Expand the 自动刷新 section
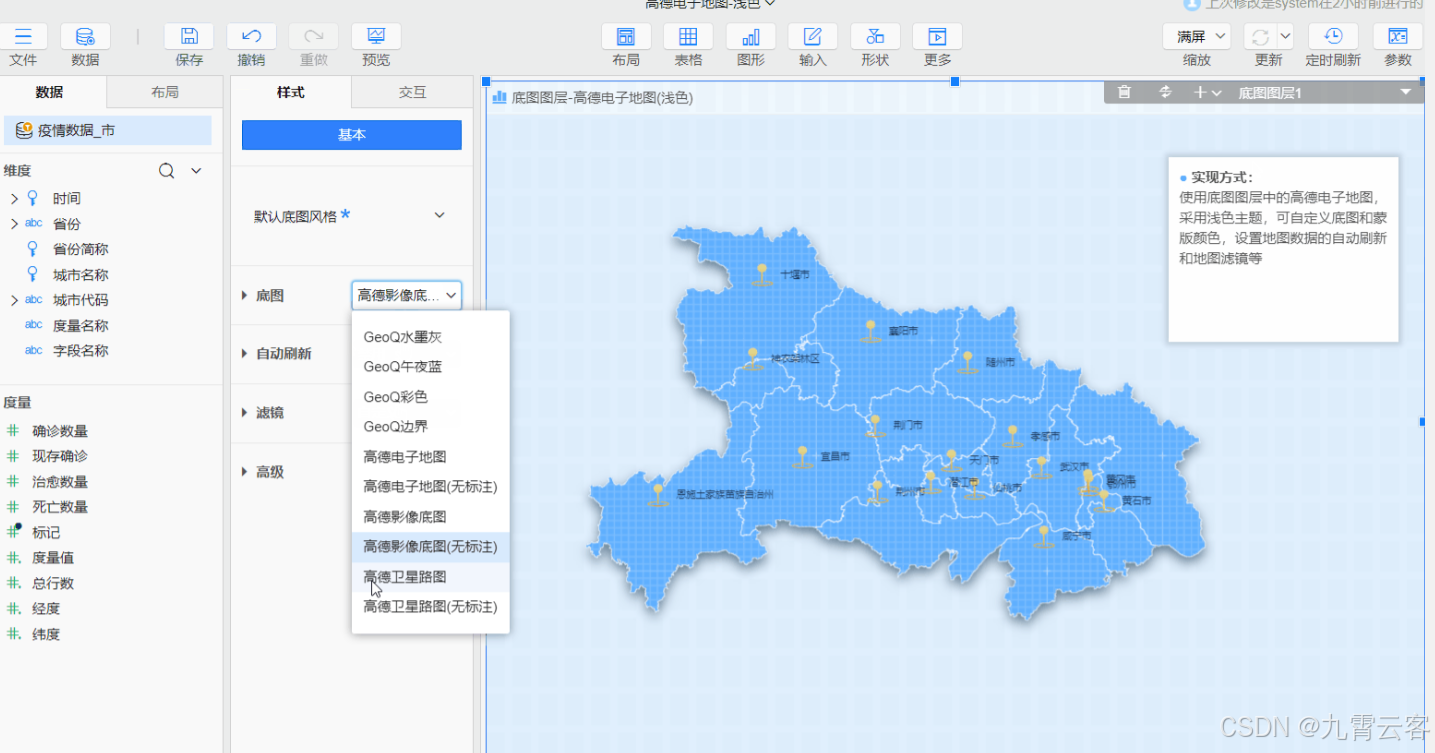1435x753 pixels. point(245,353)
